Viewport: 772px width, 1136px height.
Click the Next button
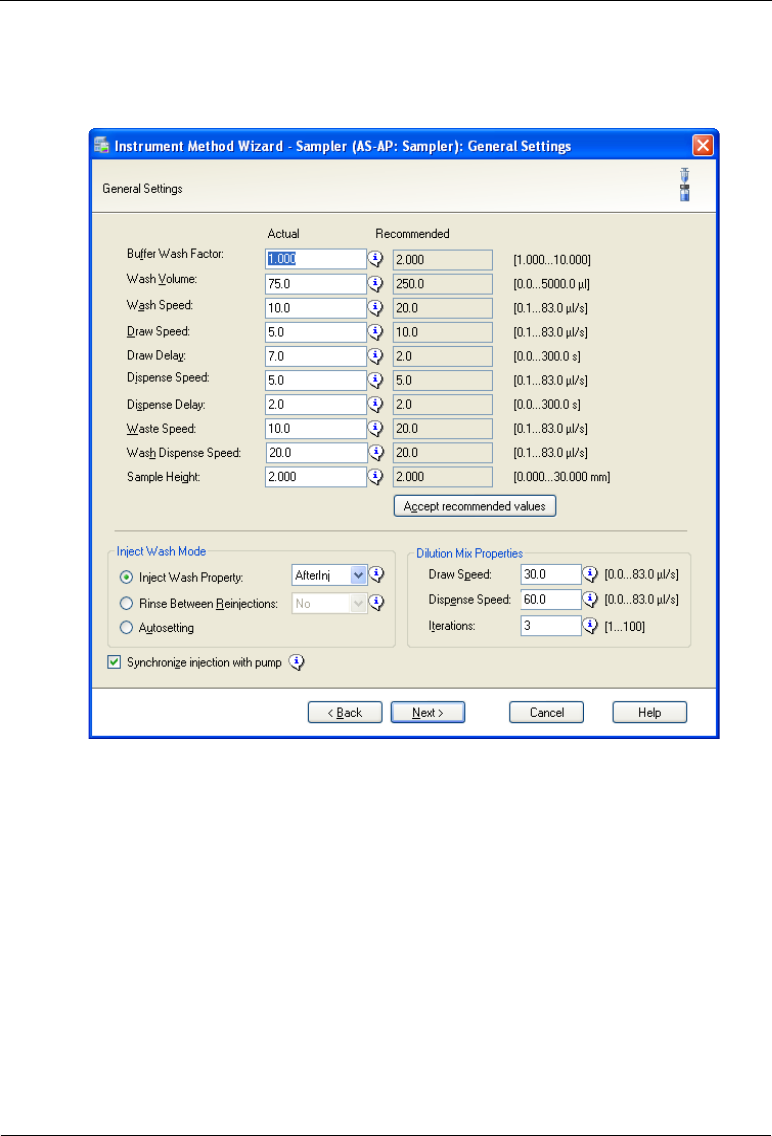coord(428,712)
